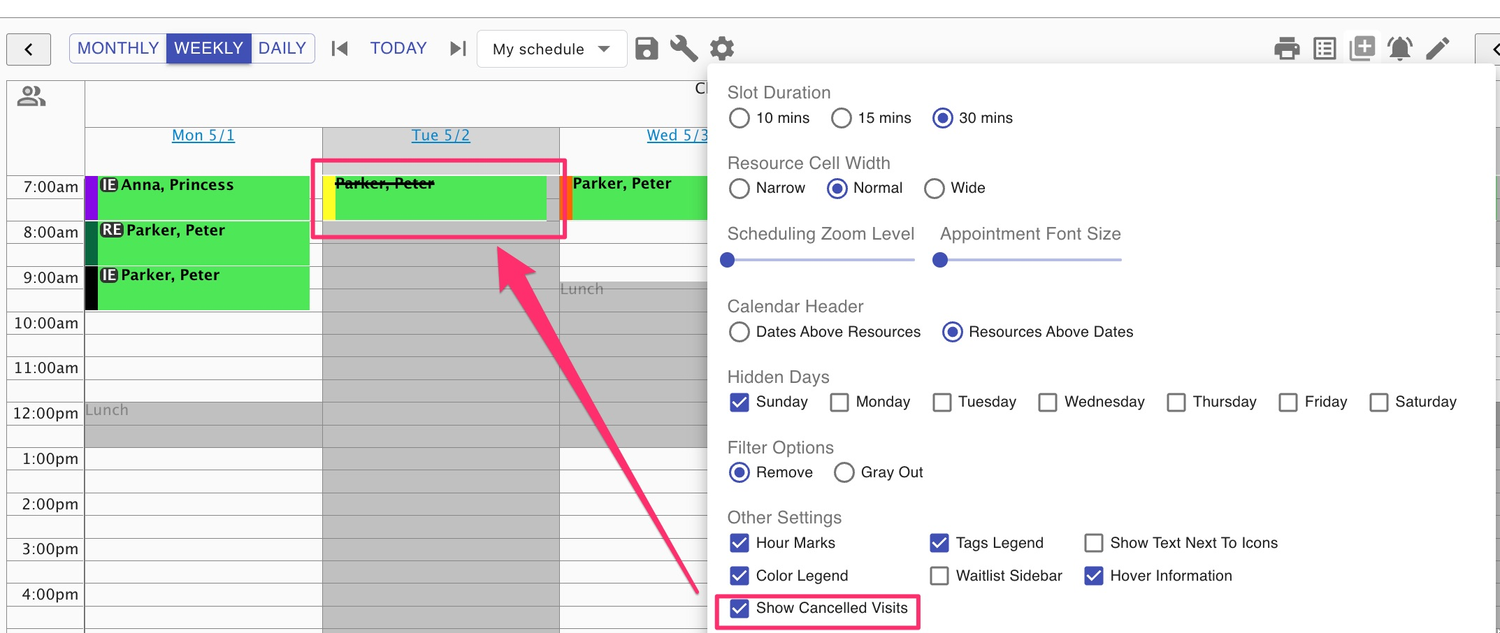Enable the Waitlist Sidebar checkbox

(939, 576)
